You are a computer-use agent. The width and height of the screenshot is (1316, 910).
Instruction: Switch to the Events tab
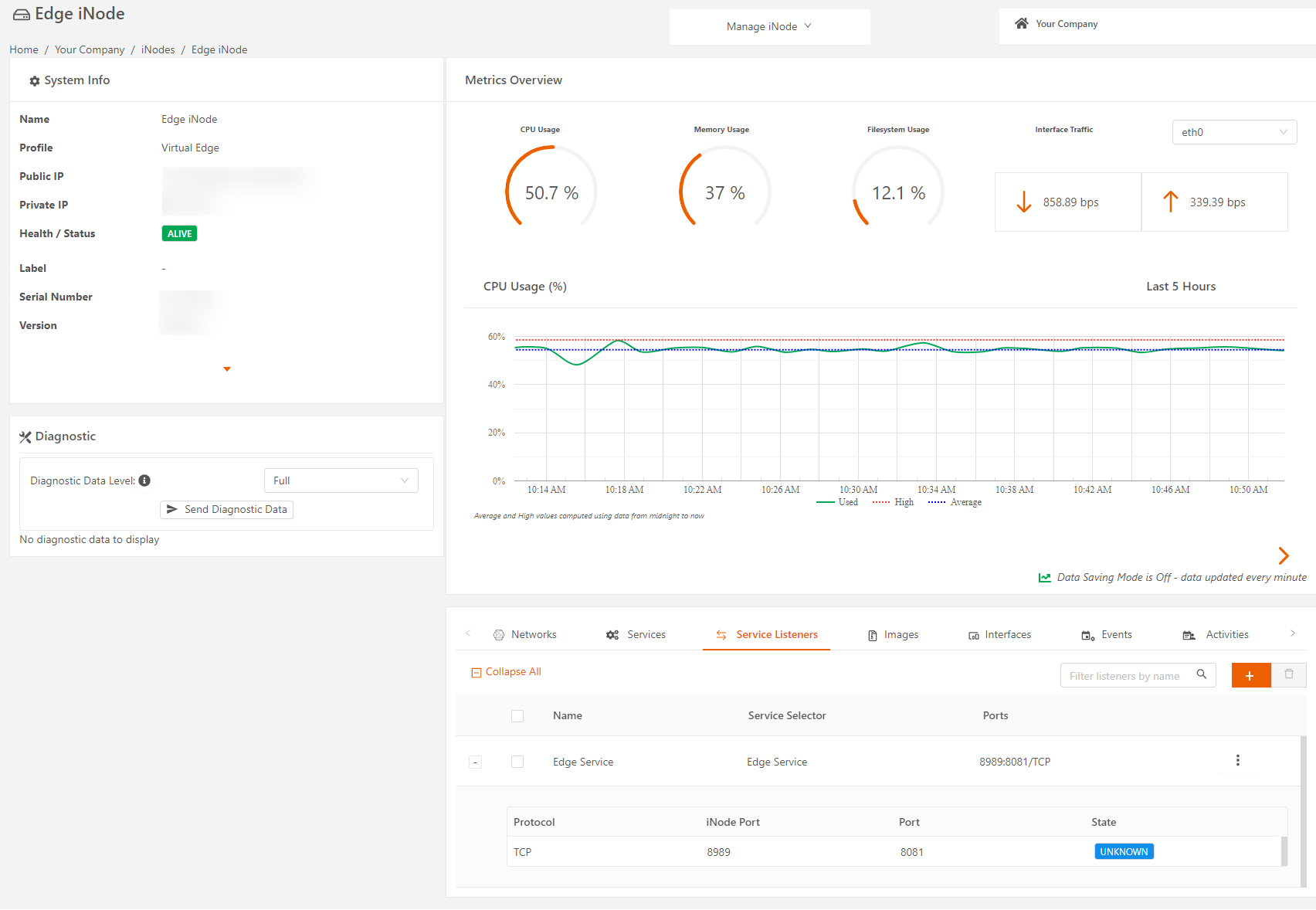coord(1107,635)
